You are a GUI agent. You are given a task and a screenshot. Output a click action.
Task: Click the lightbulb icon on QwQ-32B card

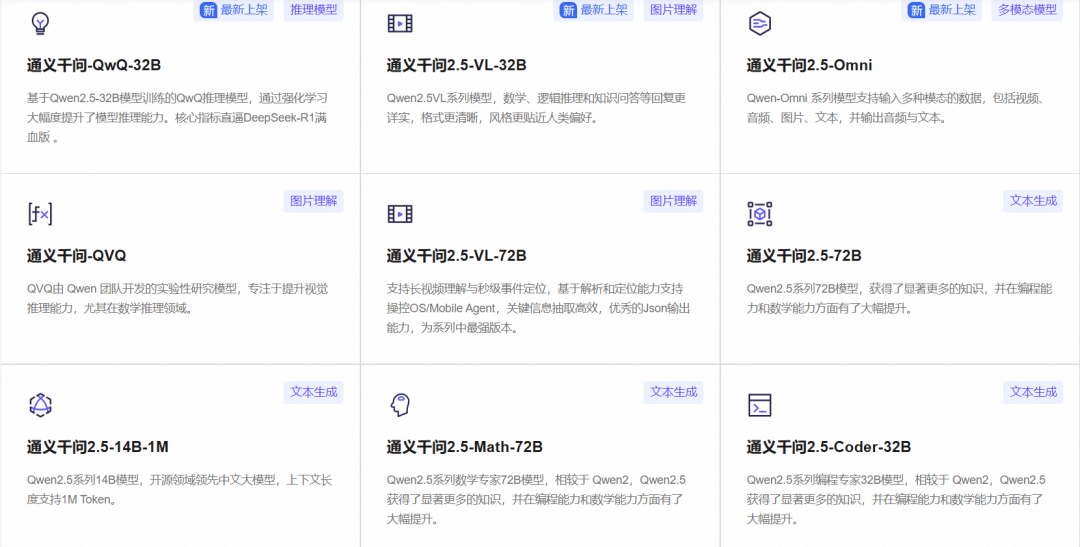click(x=40, y=23)
